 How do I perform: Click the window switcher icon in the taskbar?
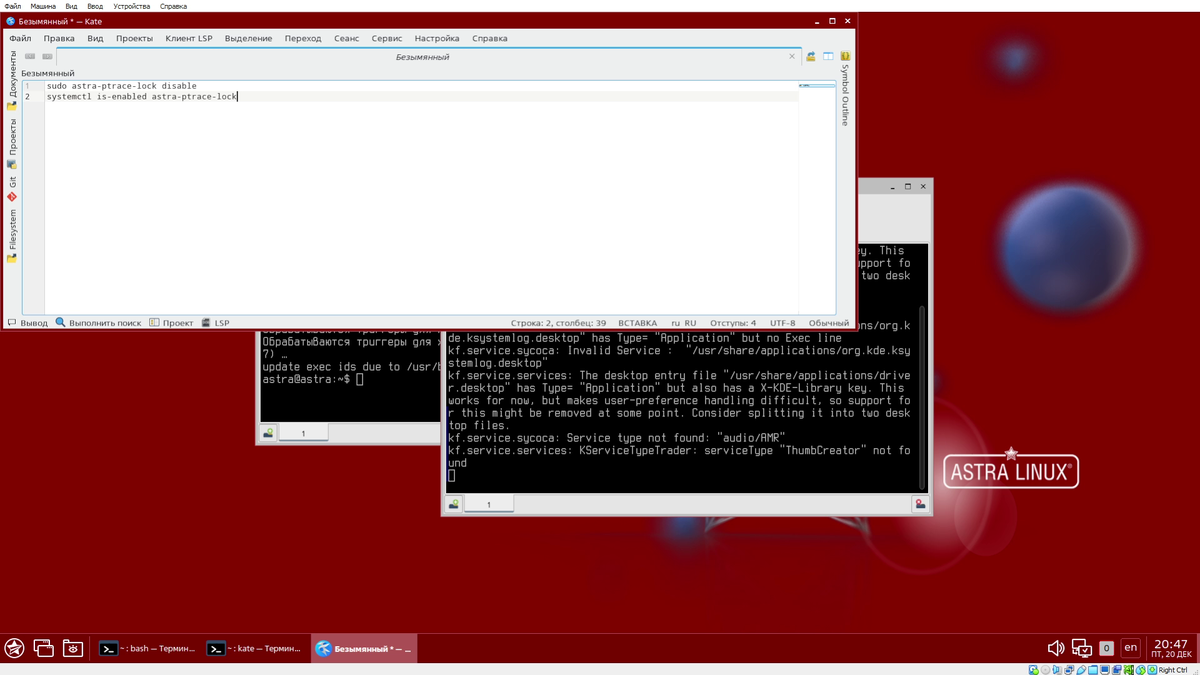(43, 648)
